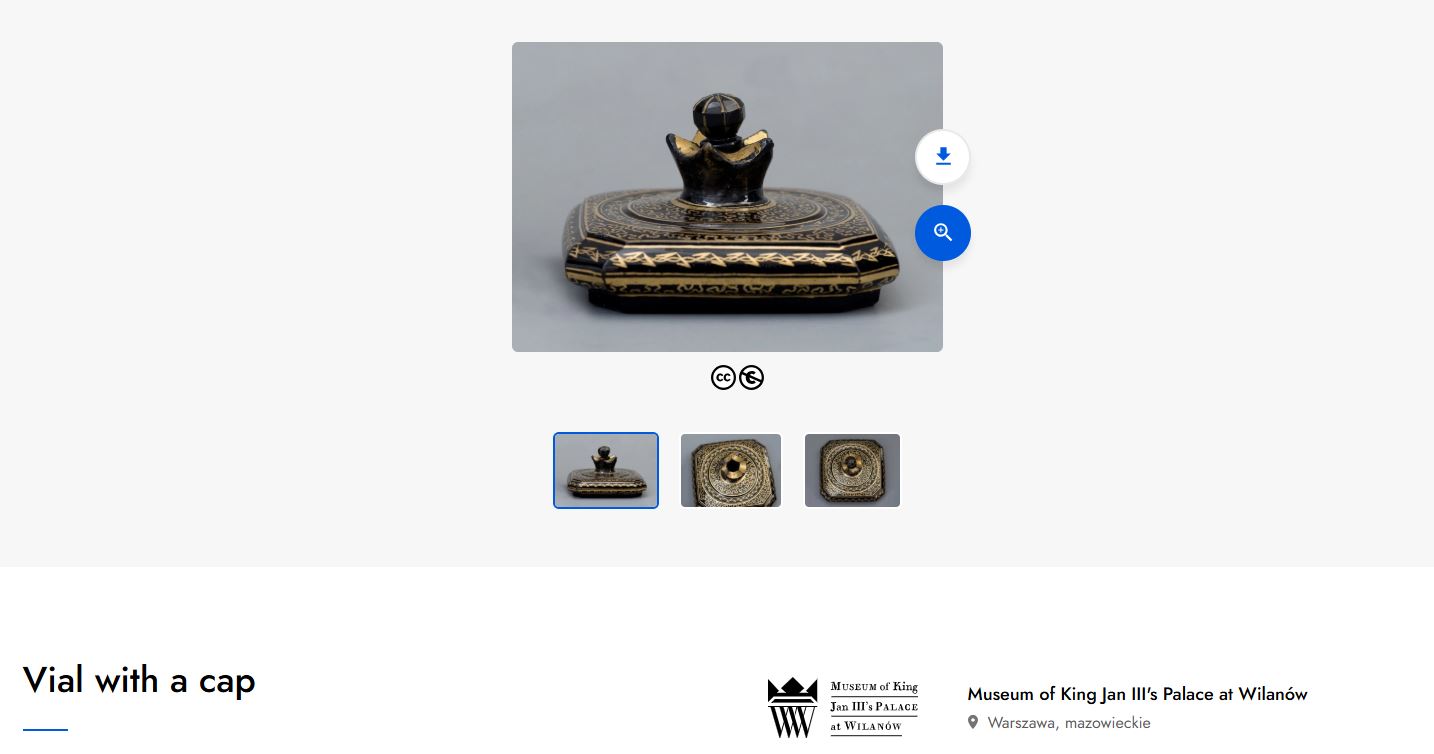The width and height of the screenshot is (1434, 754).
Task: Select the side-view cap thumbnail
Action: [606, 470]
